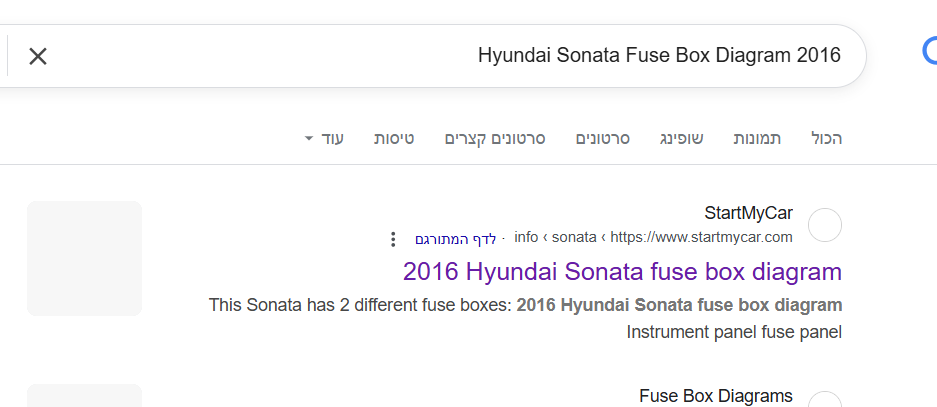Open 2016 Hyundai Sonata fuse box diagram link

pyautogui.click(x=622, y=272)
